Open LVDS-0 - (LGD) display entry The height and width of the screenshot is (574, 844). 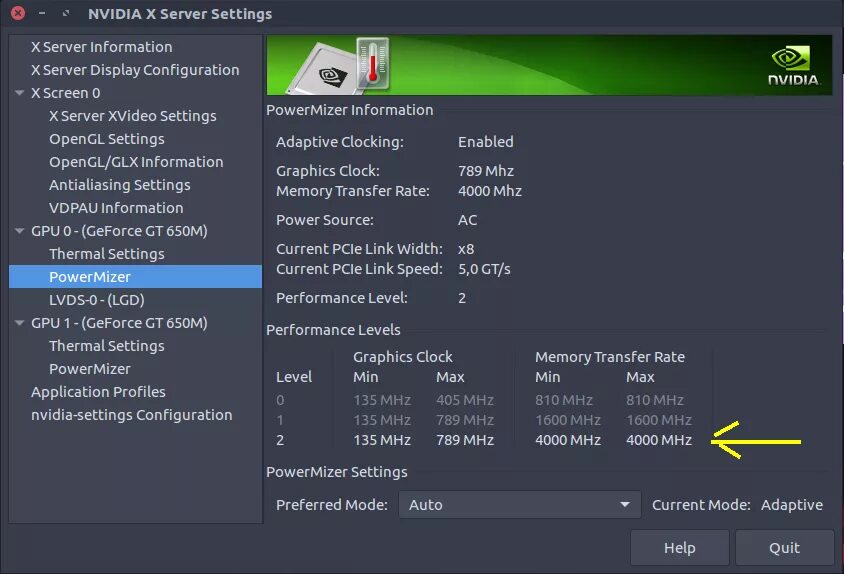(97, 300)
